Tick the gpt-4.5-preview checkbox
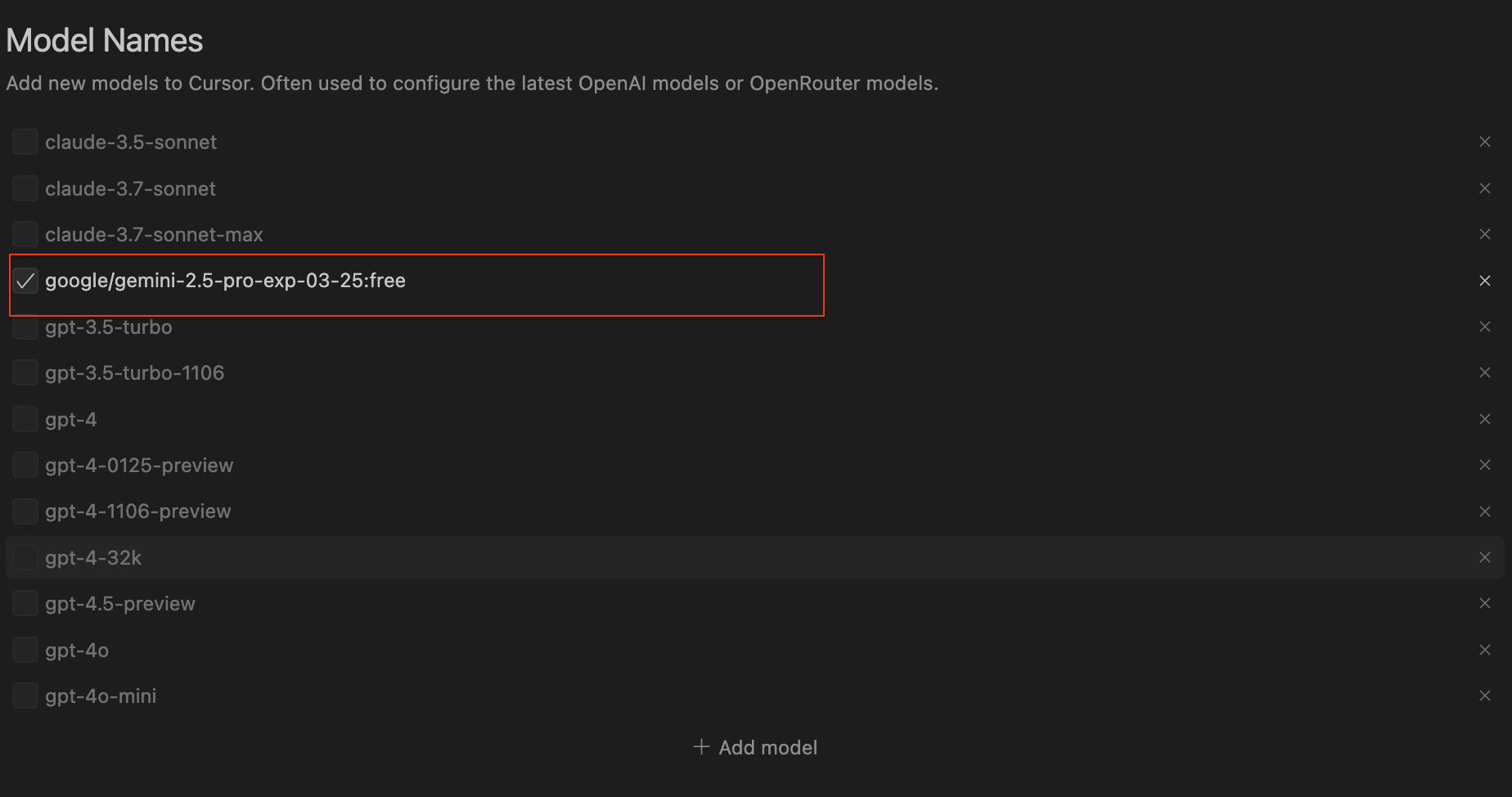The image size is (1512, 797). (25, 603)
